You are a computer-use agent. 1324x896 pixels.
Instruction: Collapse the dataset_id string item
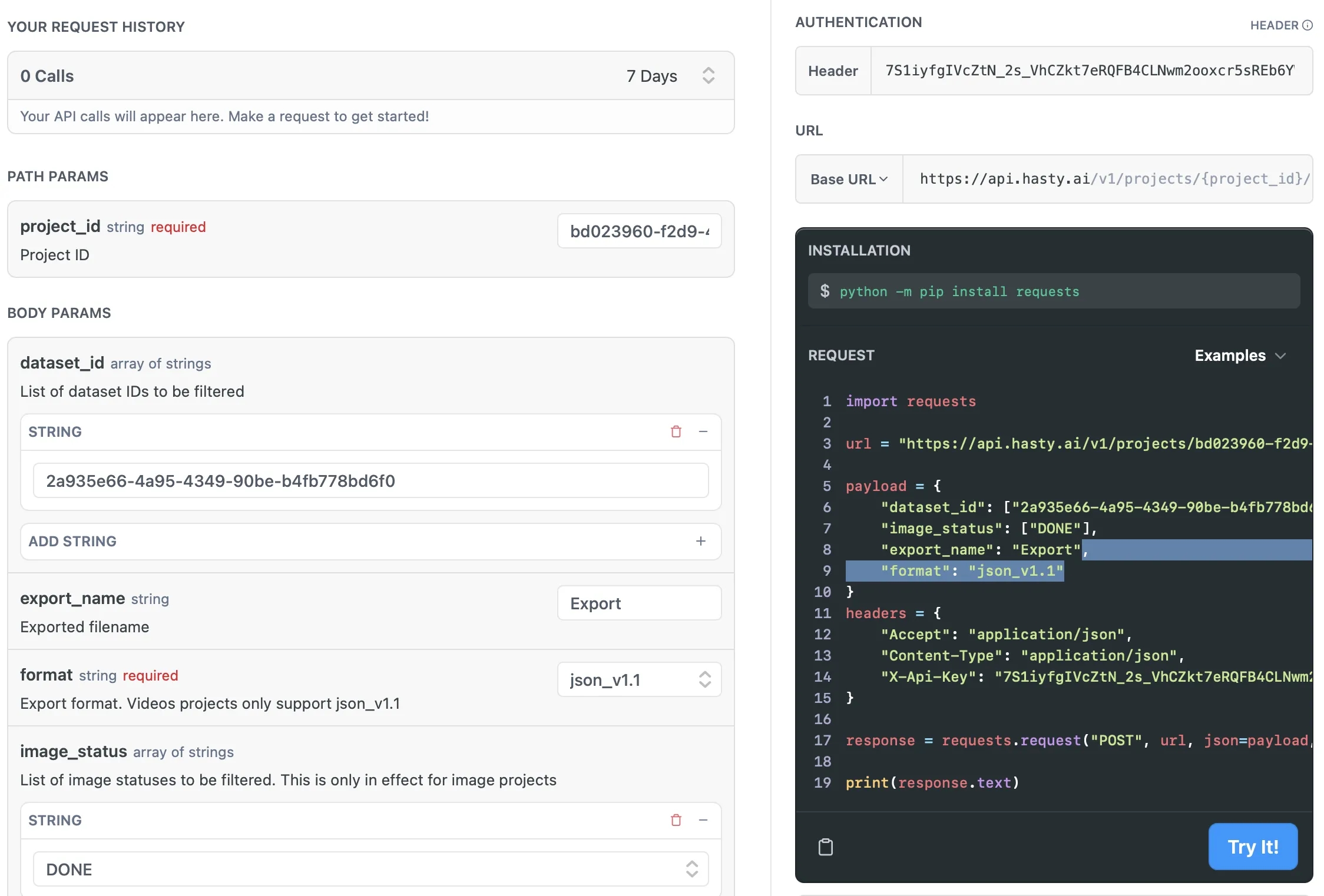click(703, 432)
